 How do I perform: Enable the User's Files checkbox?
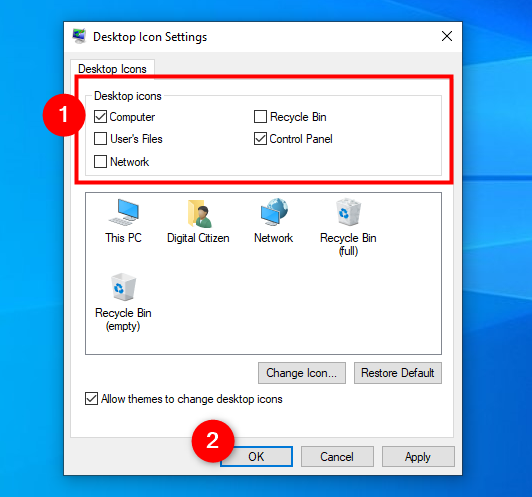(x=100, y=138)
